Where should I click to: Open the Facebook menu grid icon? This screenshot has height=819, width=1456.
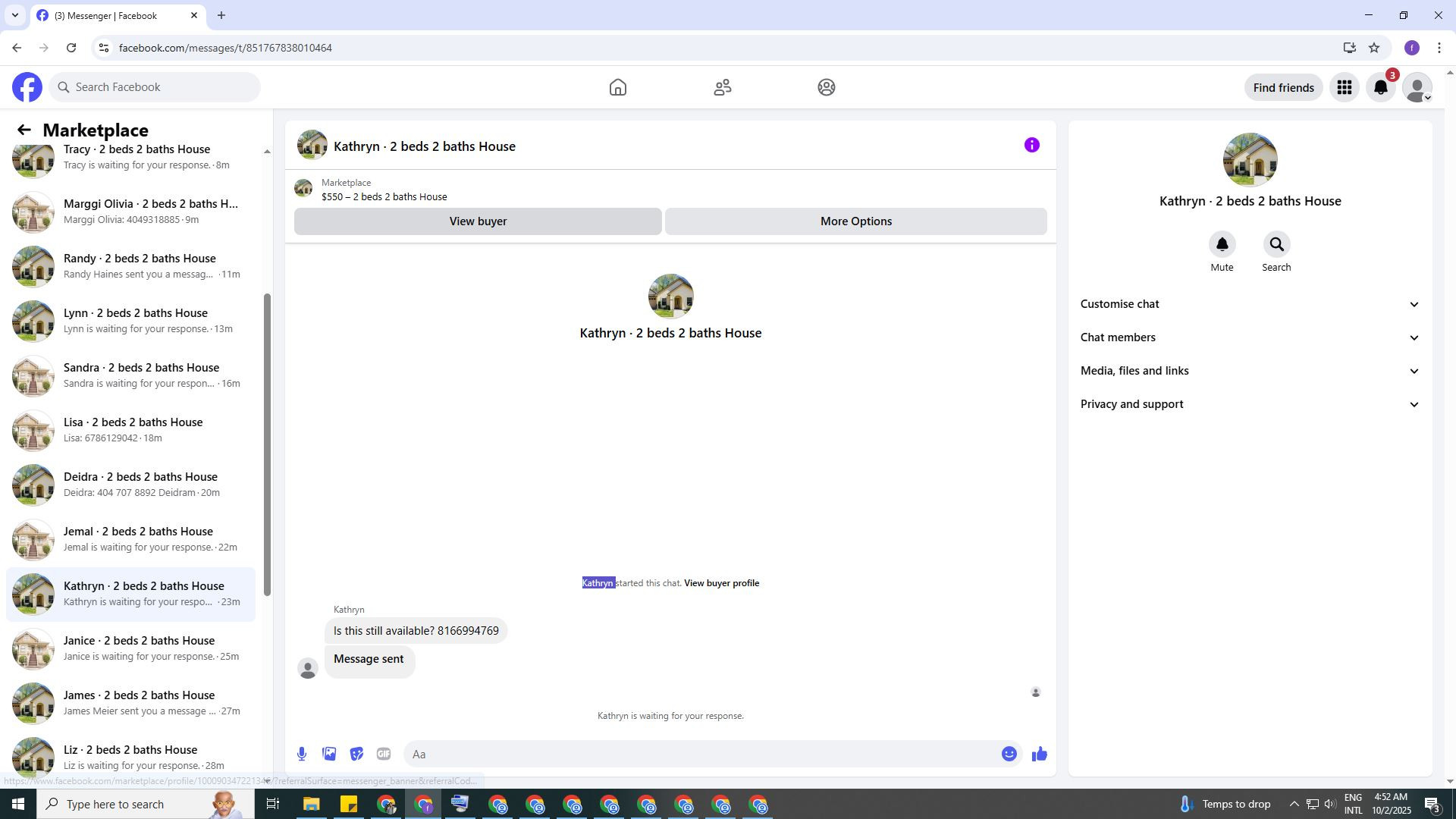(x=1345, y=88)
